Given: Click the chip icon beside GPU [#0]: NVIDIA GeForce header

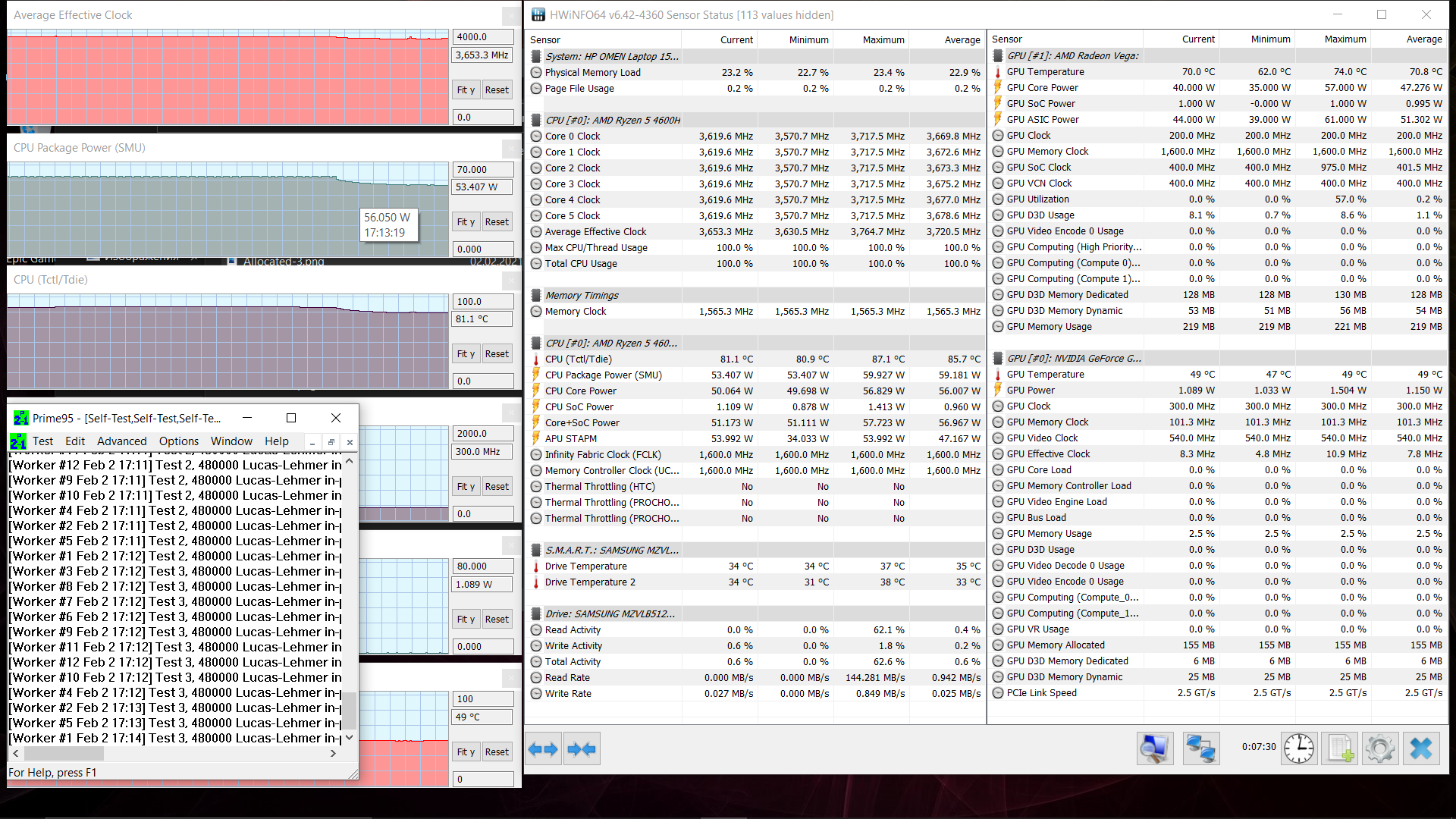Looking at the screenshot, I should pyautogui.click(x=998, y=359).
